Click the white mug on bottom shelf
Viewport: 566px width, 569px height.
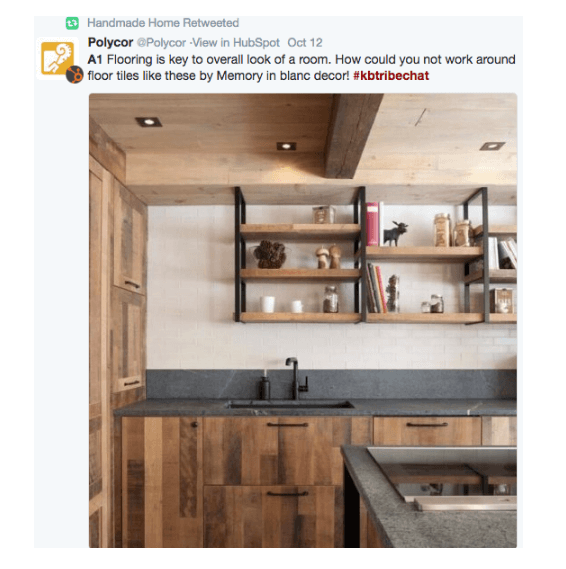pyautogui.click(x=268, y=304)
